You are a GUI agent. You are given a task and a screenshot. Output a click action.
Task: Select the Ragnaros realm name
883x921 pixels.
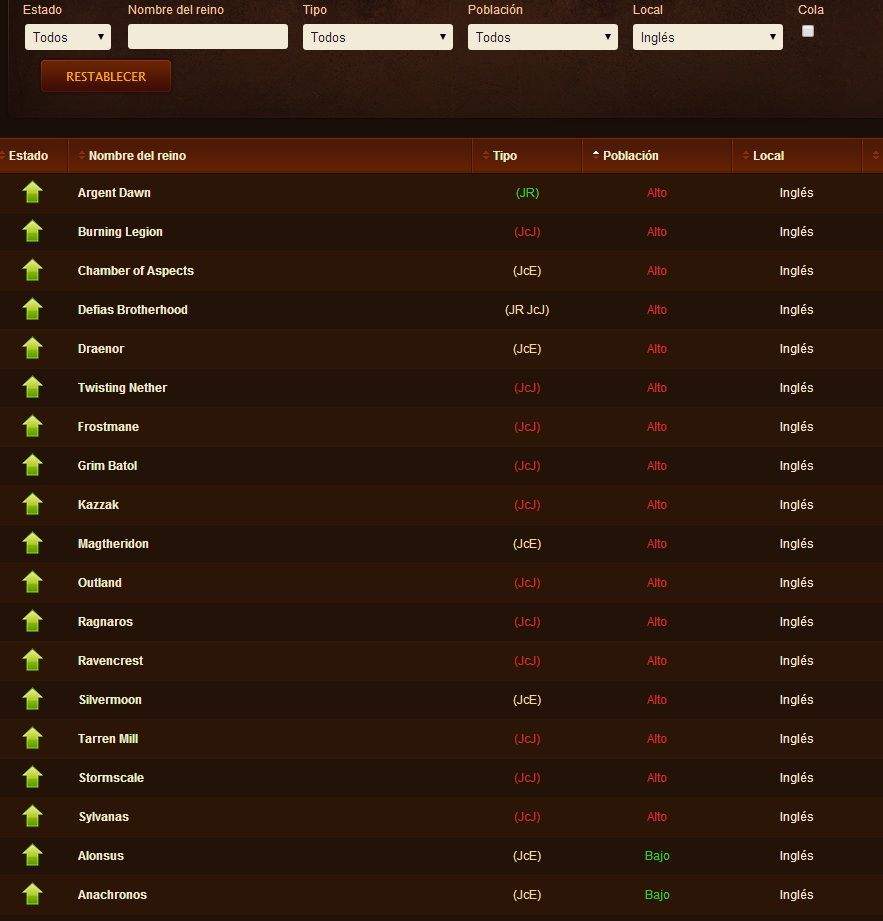pos(105,621)
